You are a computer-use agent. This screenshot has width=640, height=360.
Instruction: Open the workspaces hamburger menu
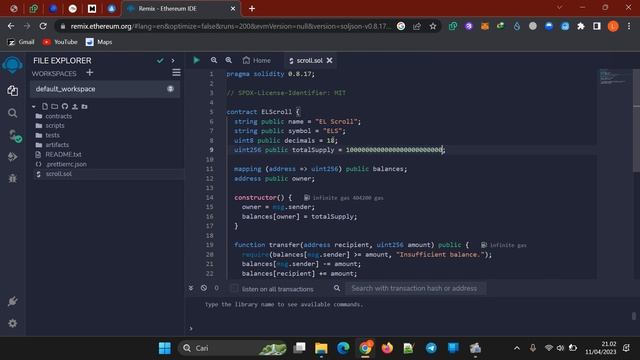point(176,73)
